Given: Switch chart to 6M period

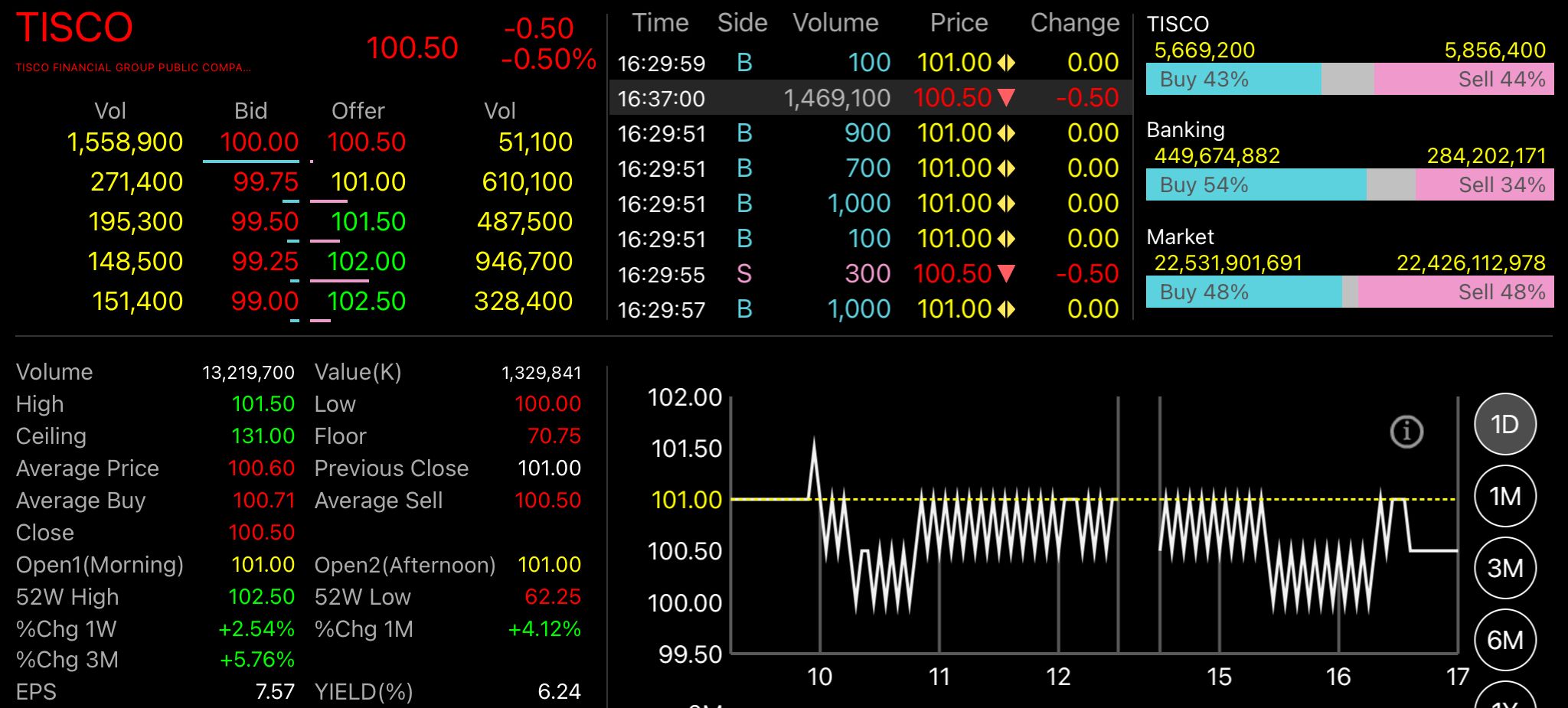Looking at the screenshot, I should point(1505,640).
